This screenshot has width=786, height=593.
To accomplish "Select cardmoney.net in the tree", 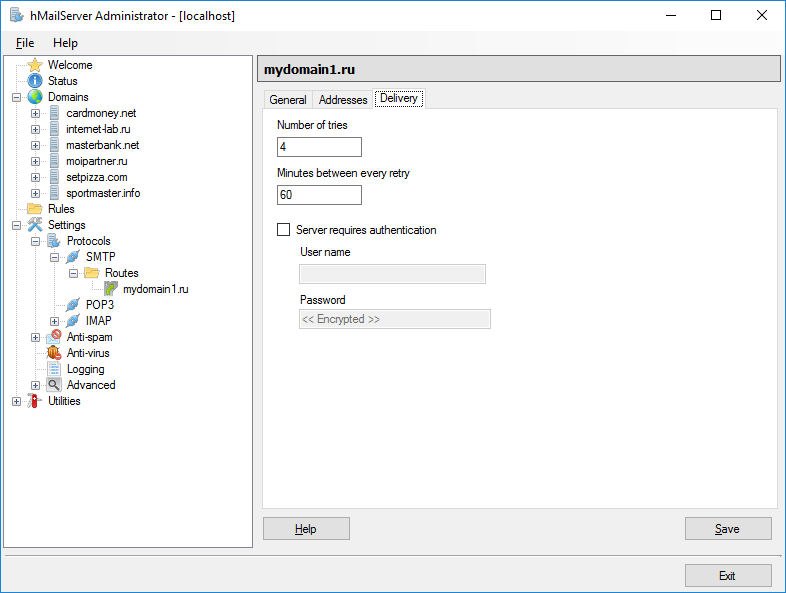I will point(101,113).
